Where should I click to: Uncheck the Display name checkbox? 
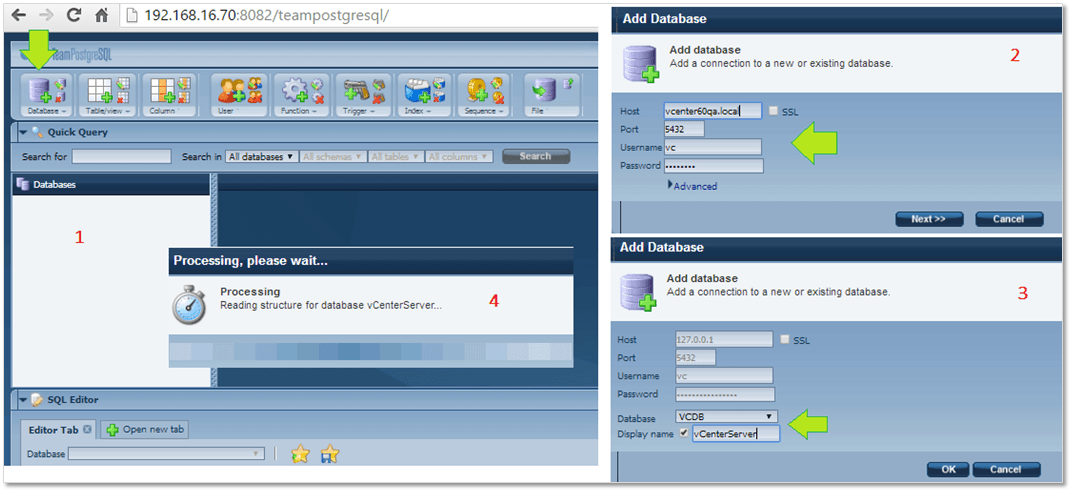coord(684,433)
